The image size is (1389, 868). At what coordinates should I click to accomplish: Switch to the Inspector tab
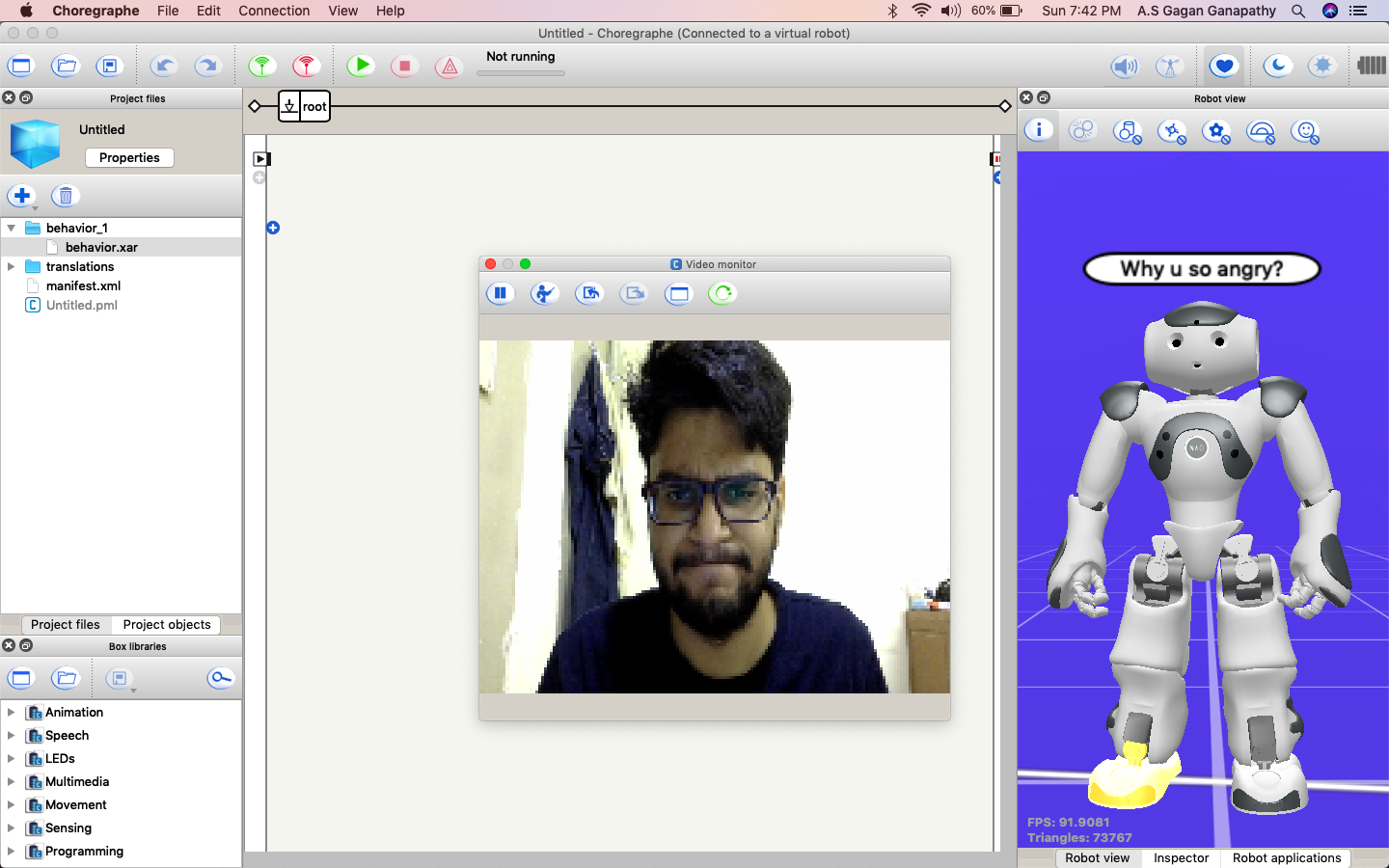pos(1181,857)
